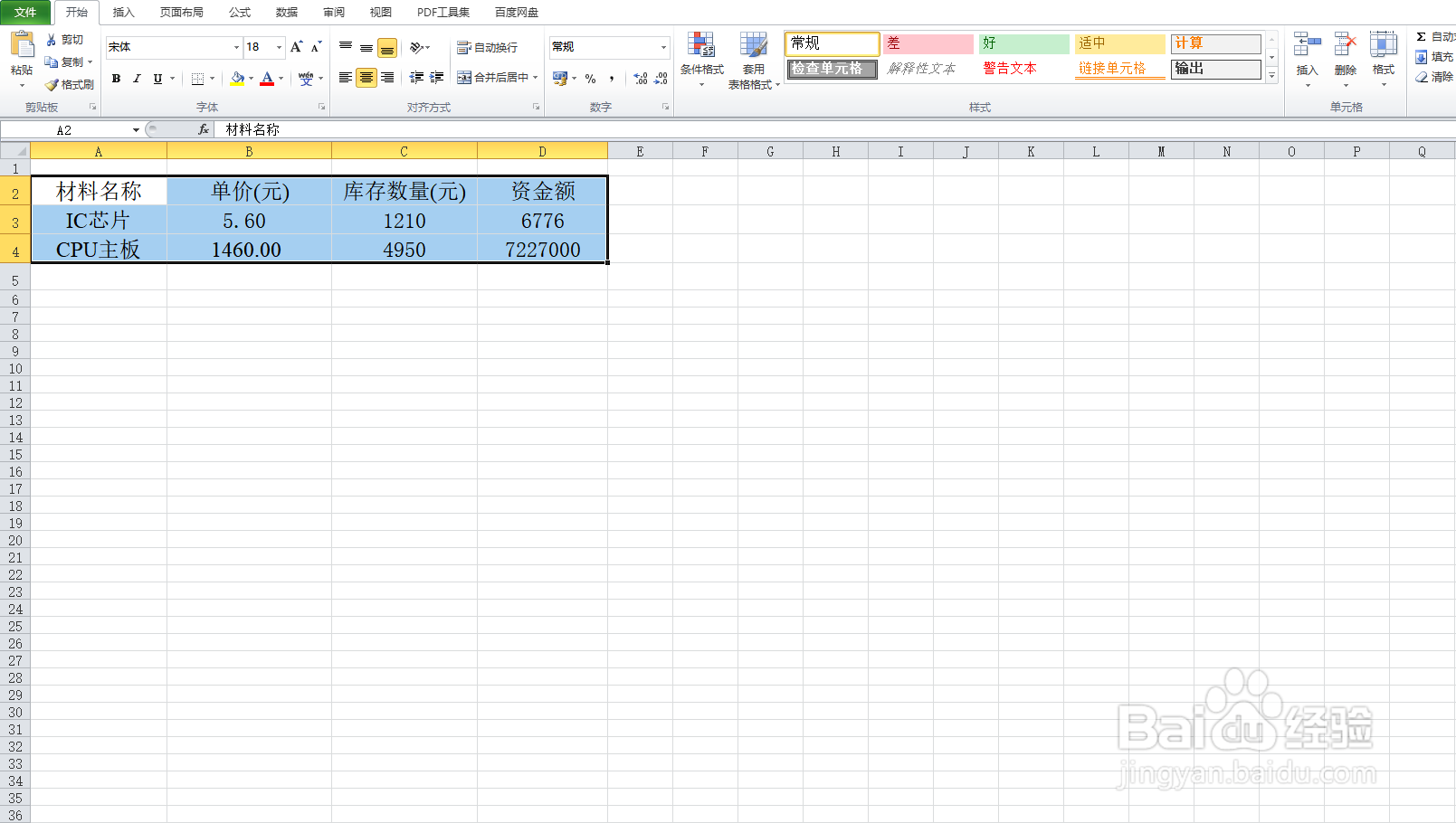The image size is (1456, 823).
Task: Expand the font color dropdown arrow
Action: (281, 79)
